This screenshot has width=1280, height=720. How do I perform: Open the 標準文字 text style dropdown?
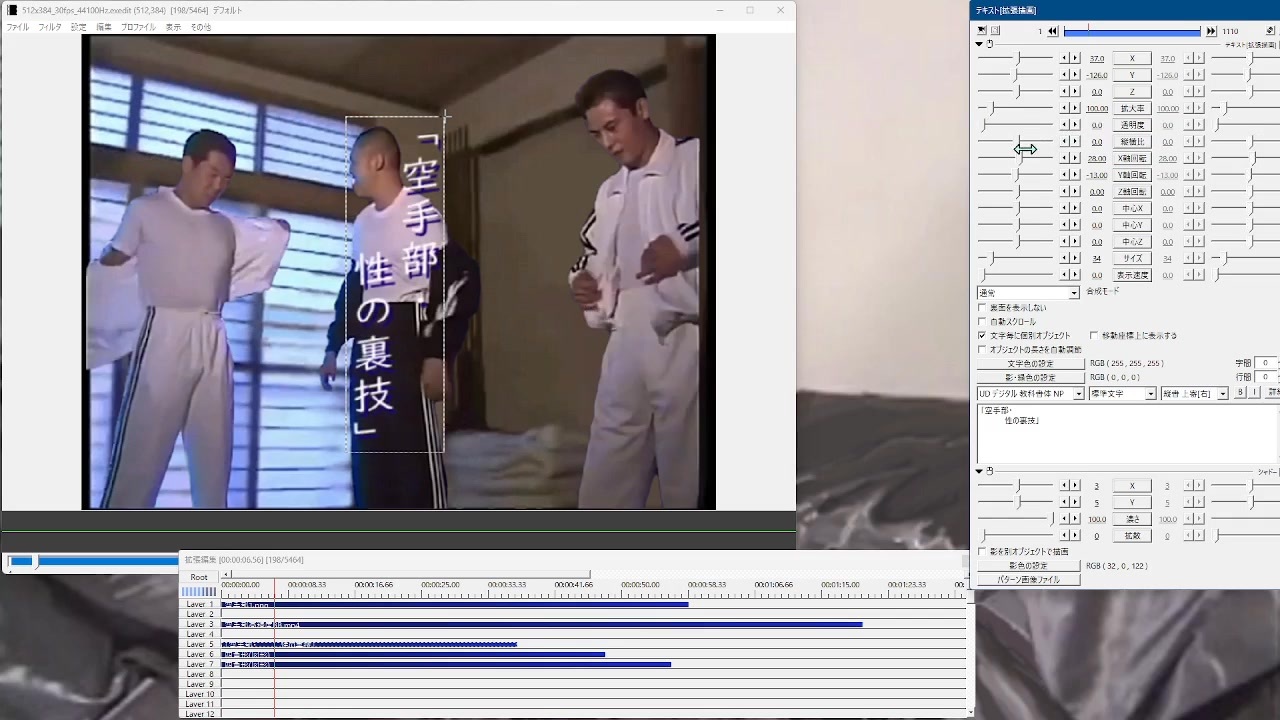click(1122, 394)
